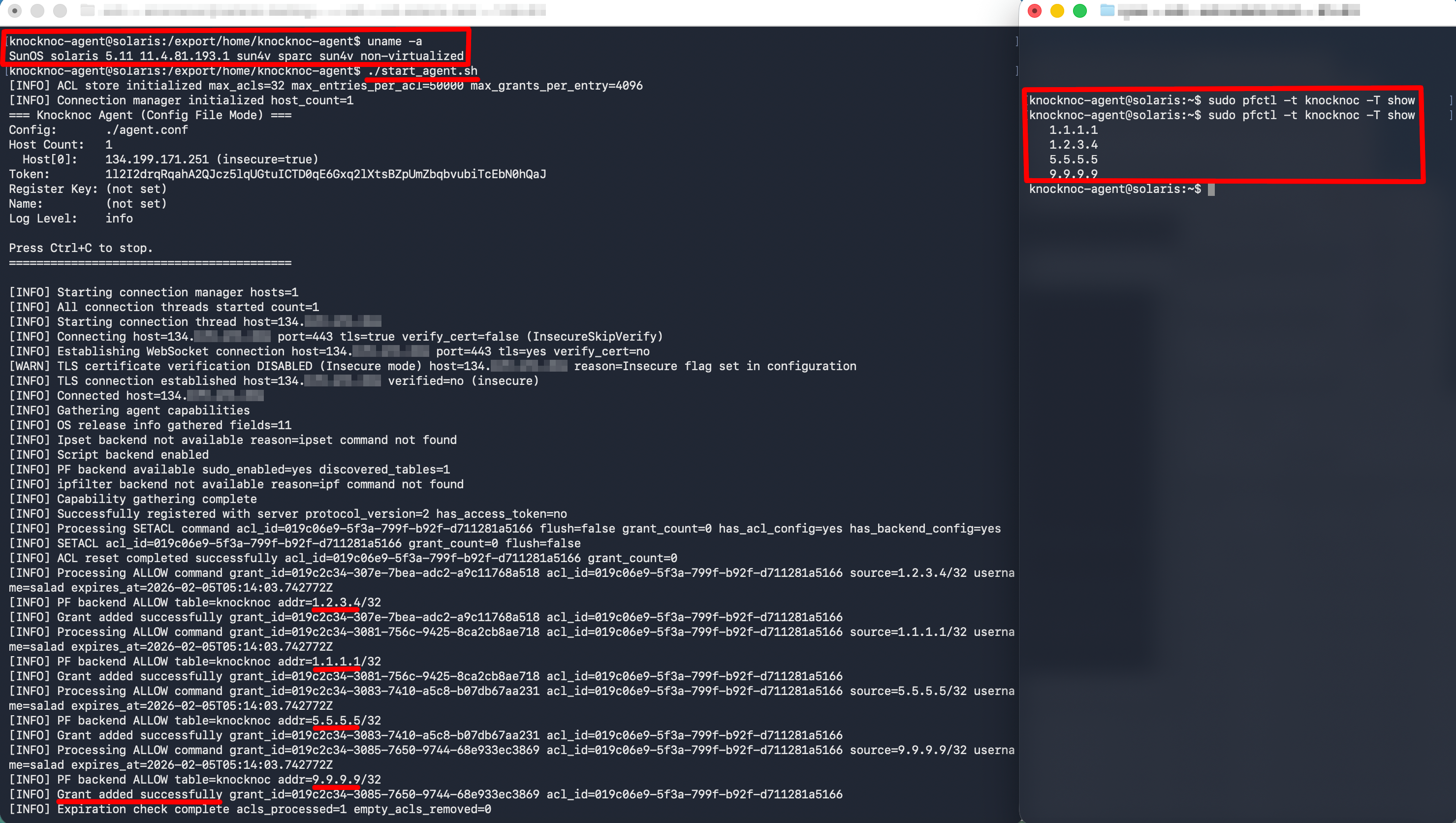
Task: Minimize the right terminal with yellow button
Action: (1057, 11)
